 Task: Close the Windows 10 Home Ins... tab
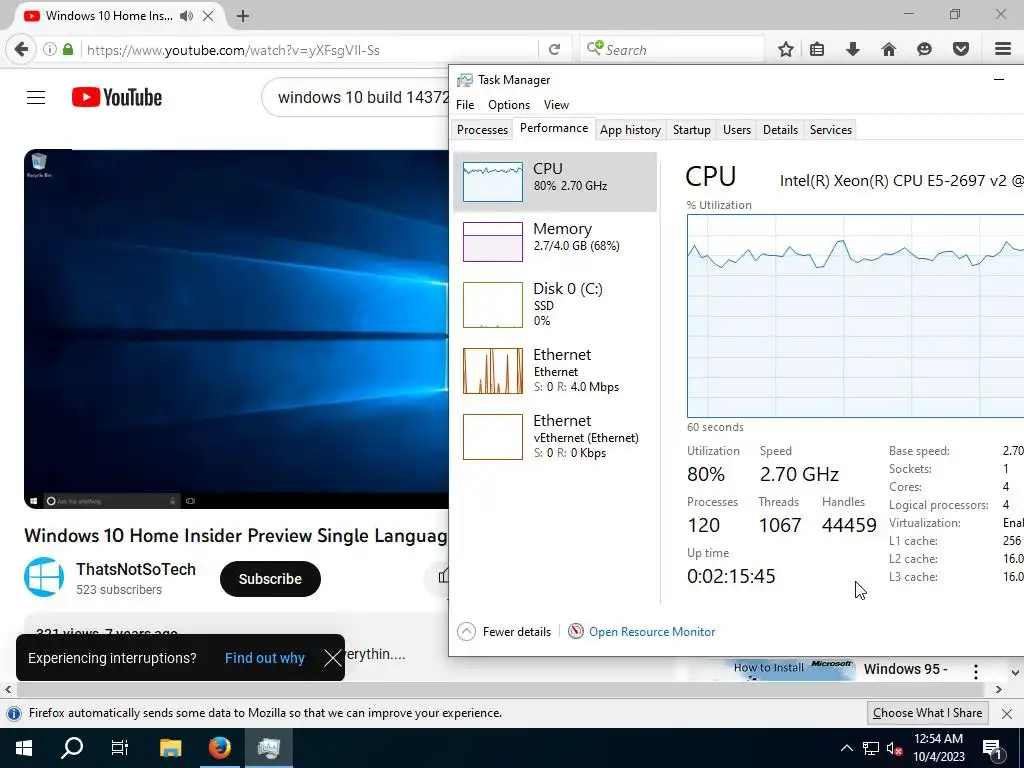click(x=208, y=16)
